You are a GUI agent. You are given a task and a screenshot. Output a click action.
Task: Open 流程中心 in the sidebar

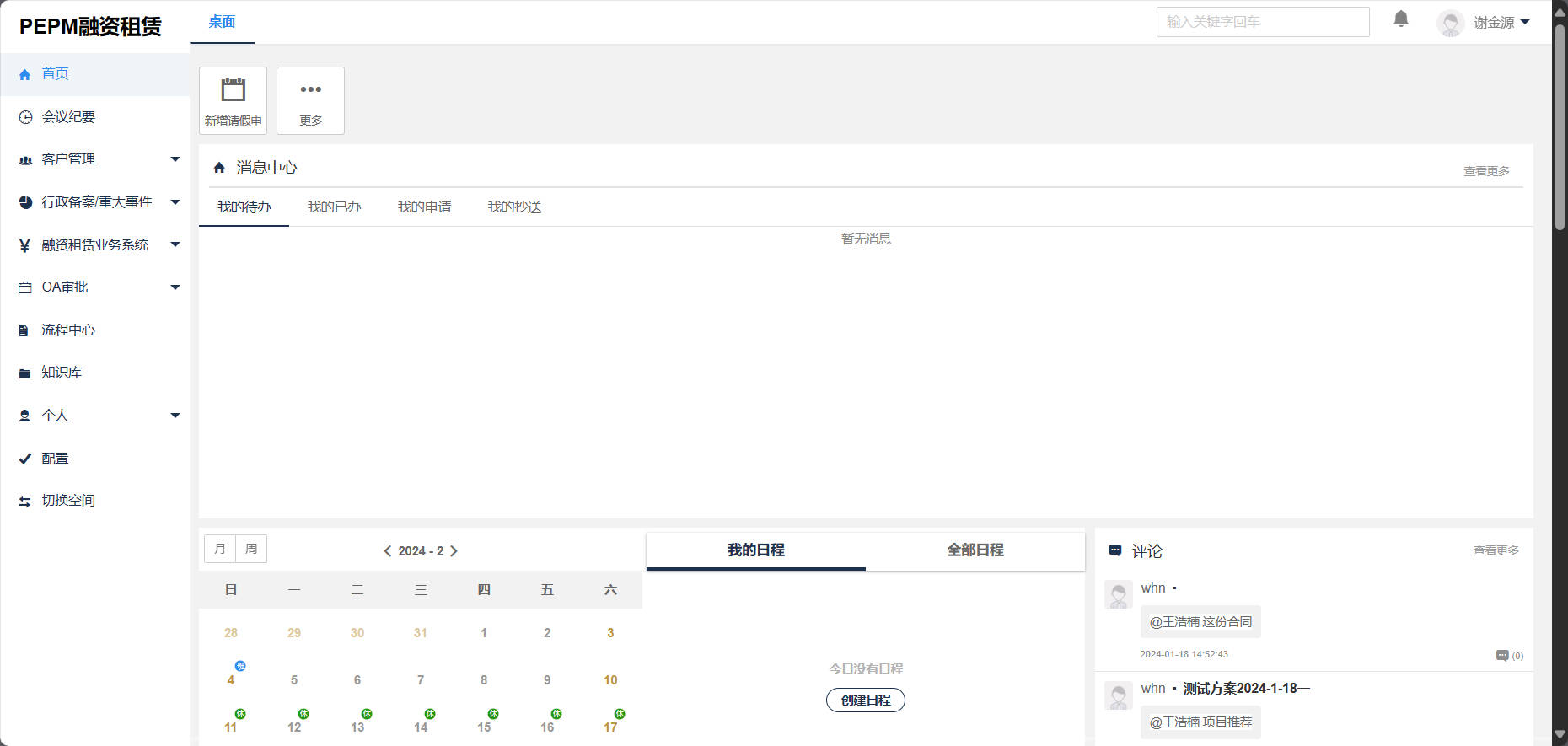click(68, 330)
